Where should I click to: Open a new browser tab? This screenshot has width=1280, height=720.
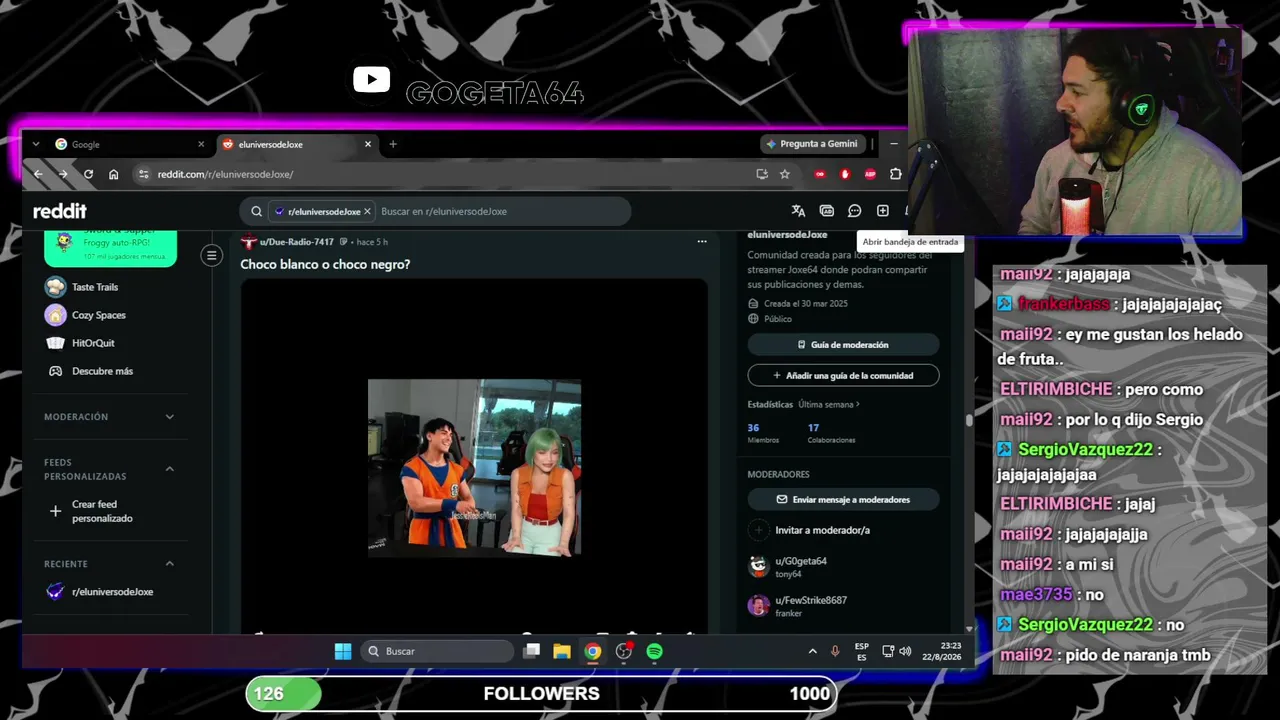pos(393,144)
